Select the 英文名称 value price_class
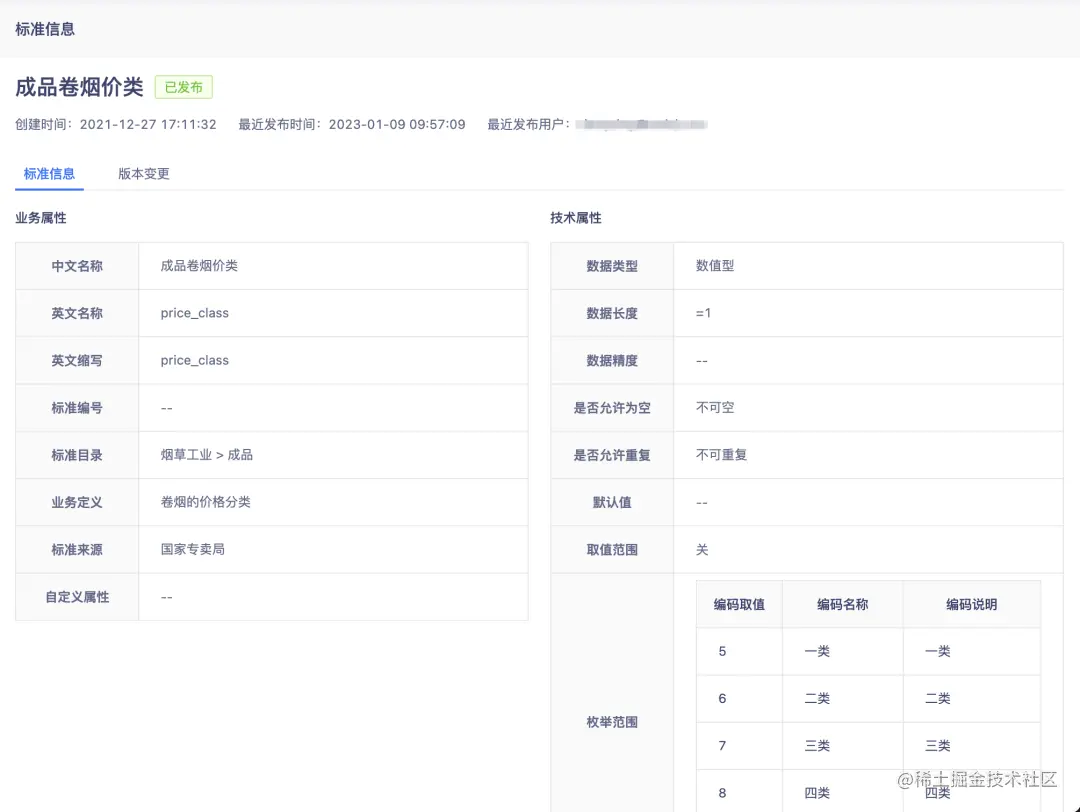This screenshot has width=1080, height=812. point(193,313)
